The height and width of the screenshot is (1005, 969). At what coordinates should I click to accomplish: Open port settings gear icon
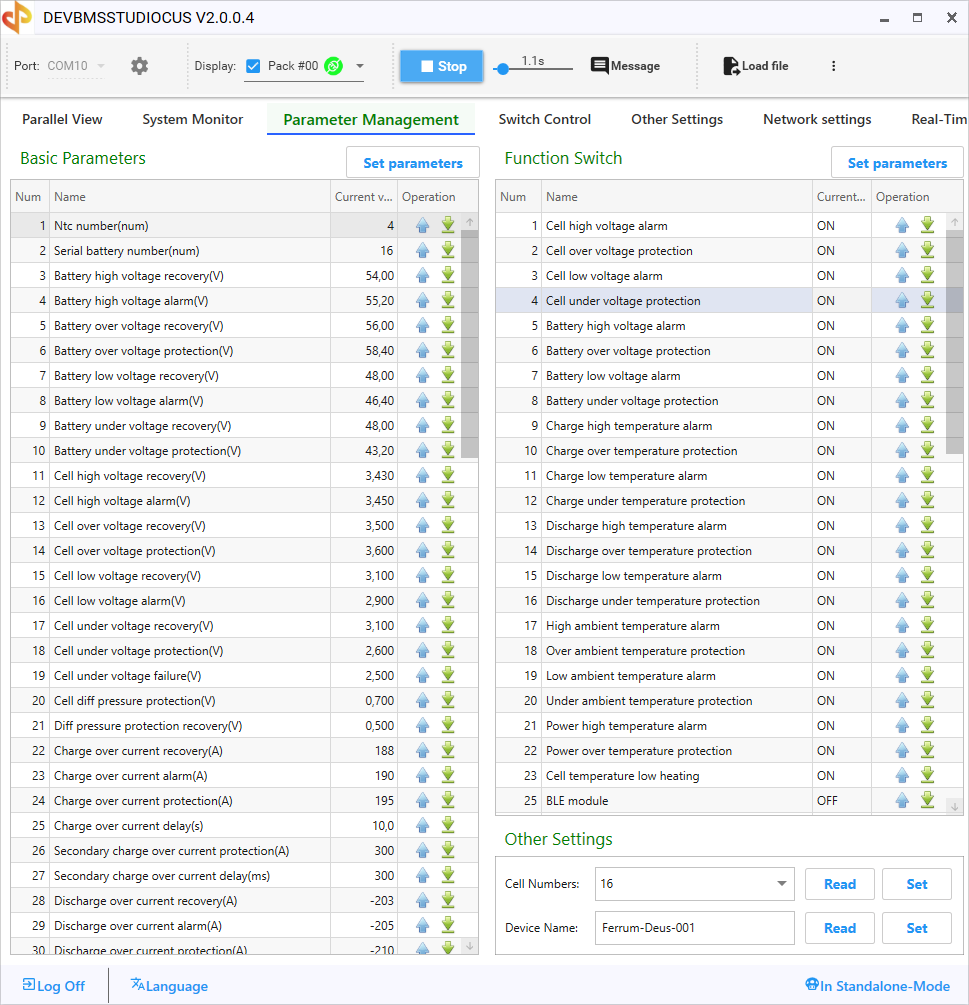click(140, 66)
